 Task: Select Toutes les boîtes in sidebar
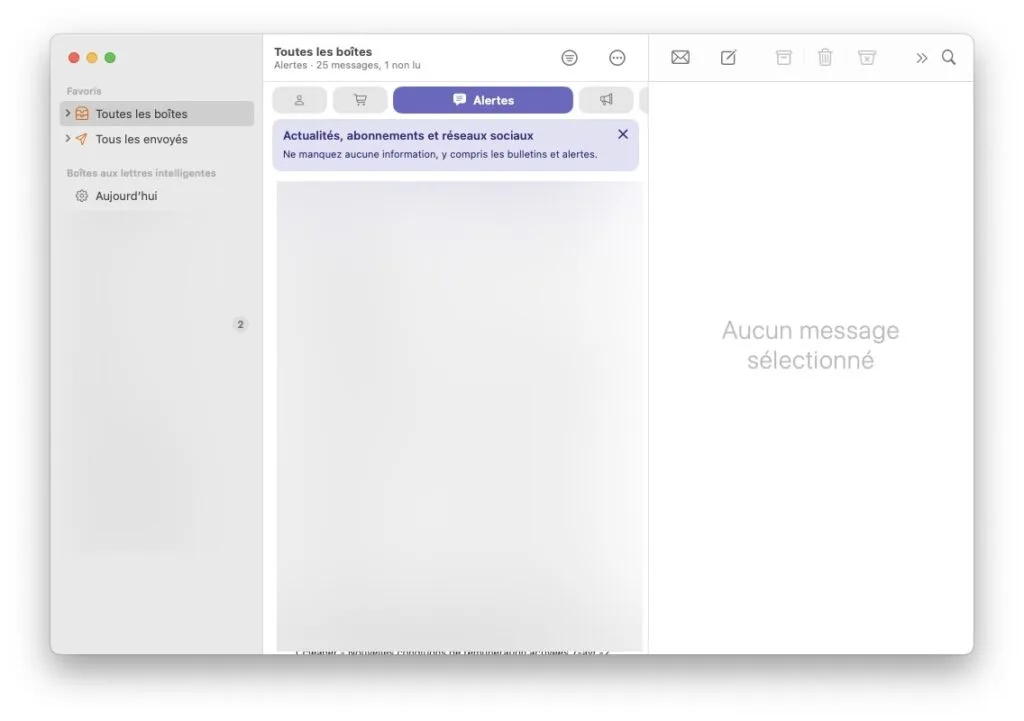[157, 114]
